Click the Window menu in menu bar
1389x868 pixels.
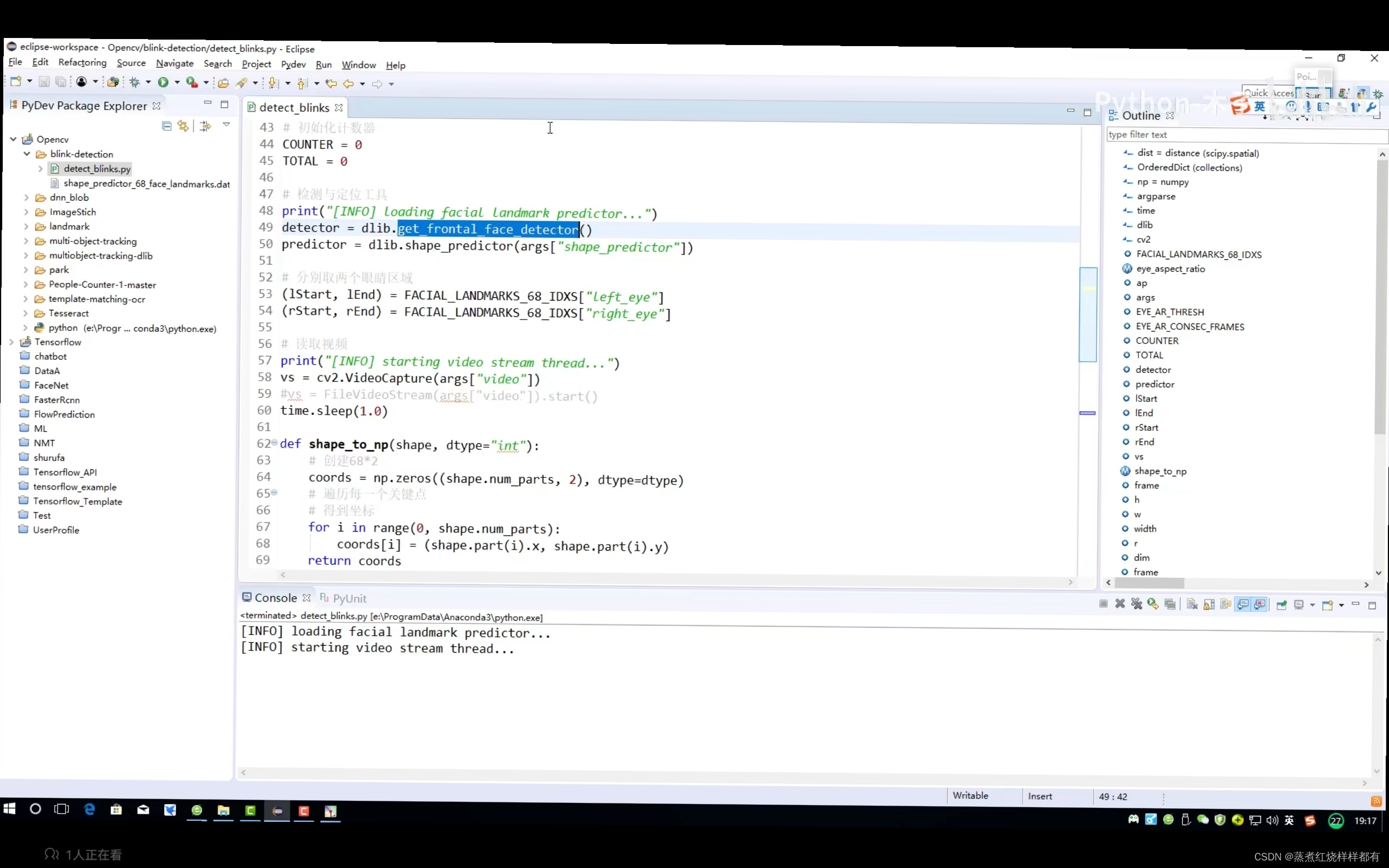(359, 64)
